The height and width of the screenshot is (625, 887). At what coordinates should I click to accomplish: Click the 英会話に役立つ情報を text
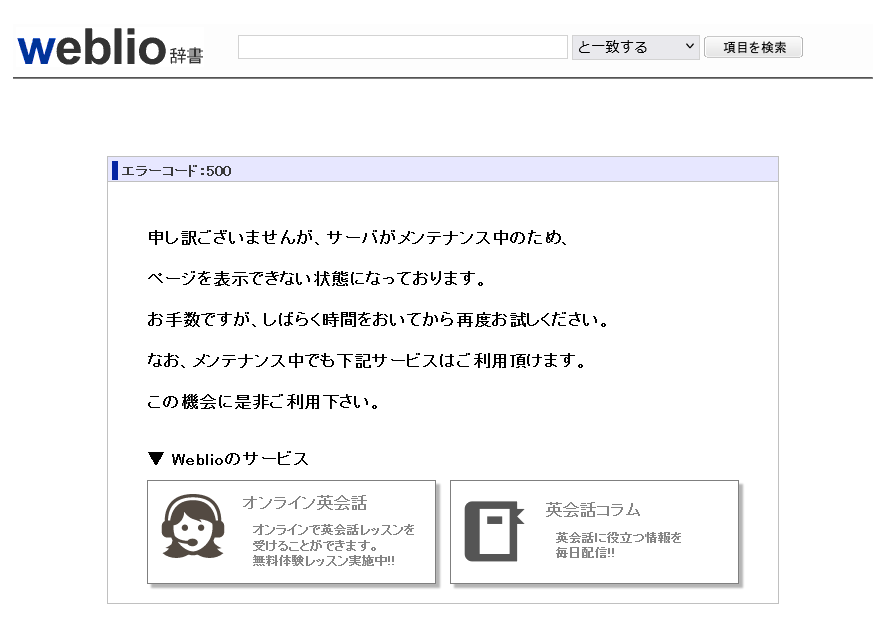pyautogui.click(x=618, y=537)
